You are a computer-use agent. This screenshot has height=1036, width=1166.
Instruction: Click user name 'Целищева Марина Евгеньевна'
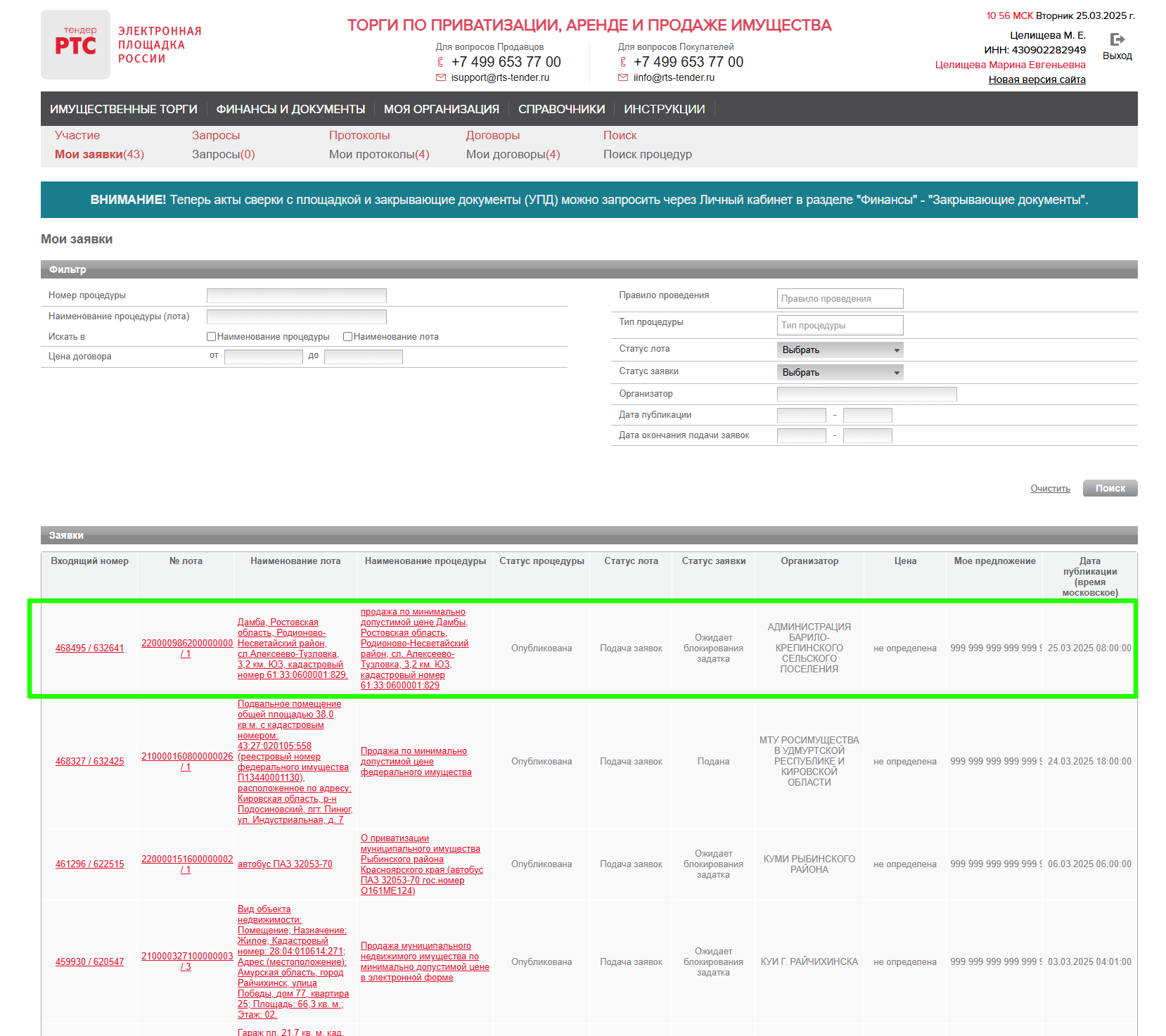1011,65
